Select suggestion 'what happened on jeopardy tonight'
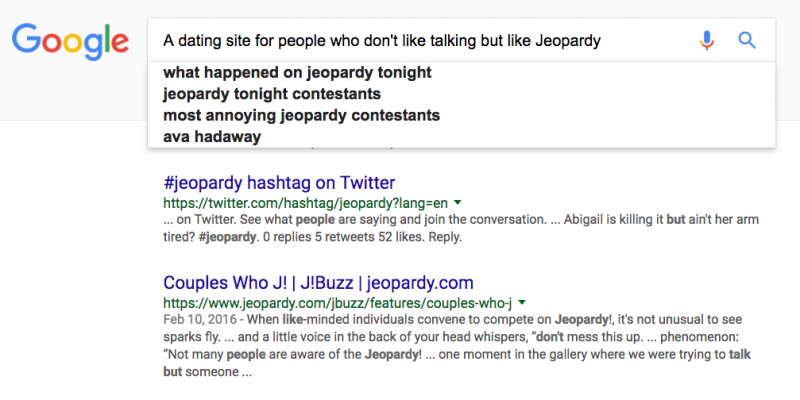 click(x=297, y=72)
